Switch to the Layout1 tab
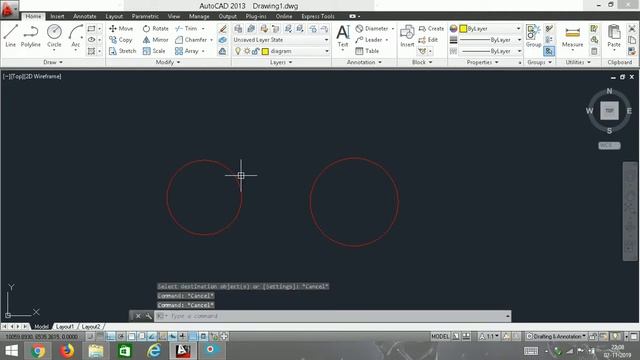Screen dimensions: 640x360 [64, 327]
